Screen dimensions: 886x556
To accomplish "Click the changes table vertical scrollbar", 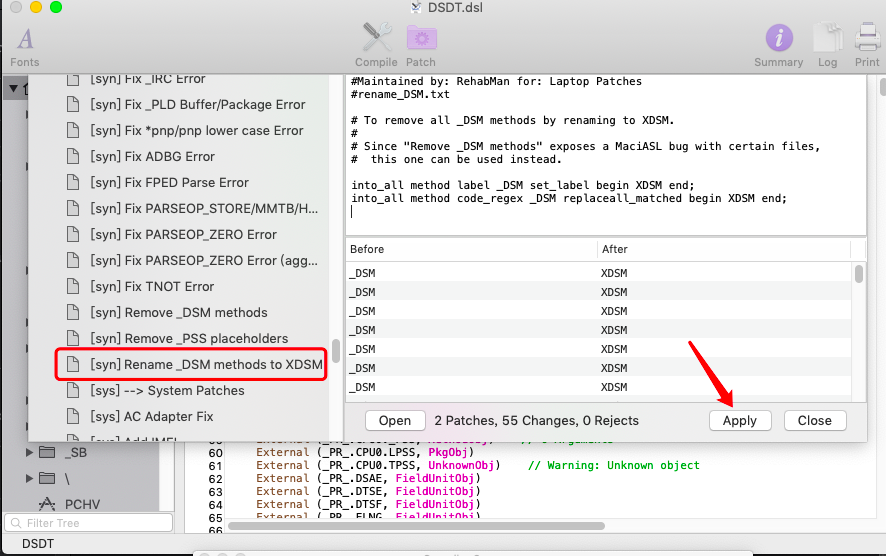I will click(x=859, y=274).
